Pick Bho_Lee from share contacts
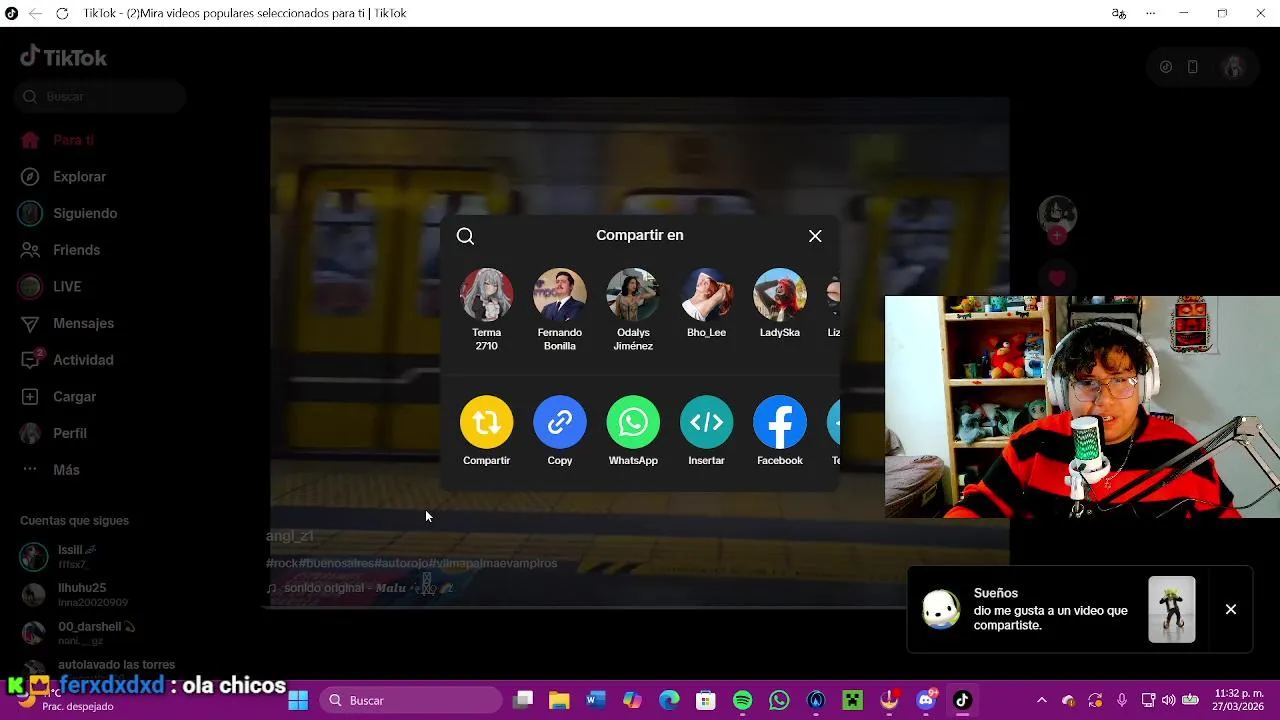Screen dimensions: 1280x720 [x=707, y=295]
